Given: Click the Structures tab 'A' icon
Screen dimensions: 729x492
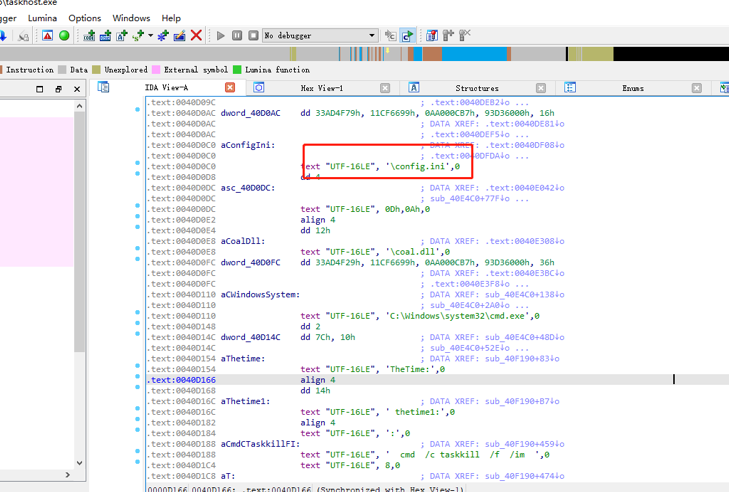Looking at the screenshot, I should pyautogui.click(x=414, y=87).
